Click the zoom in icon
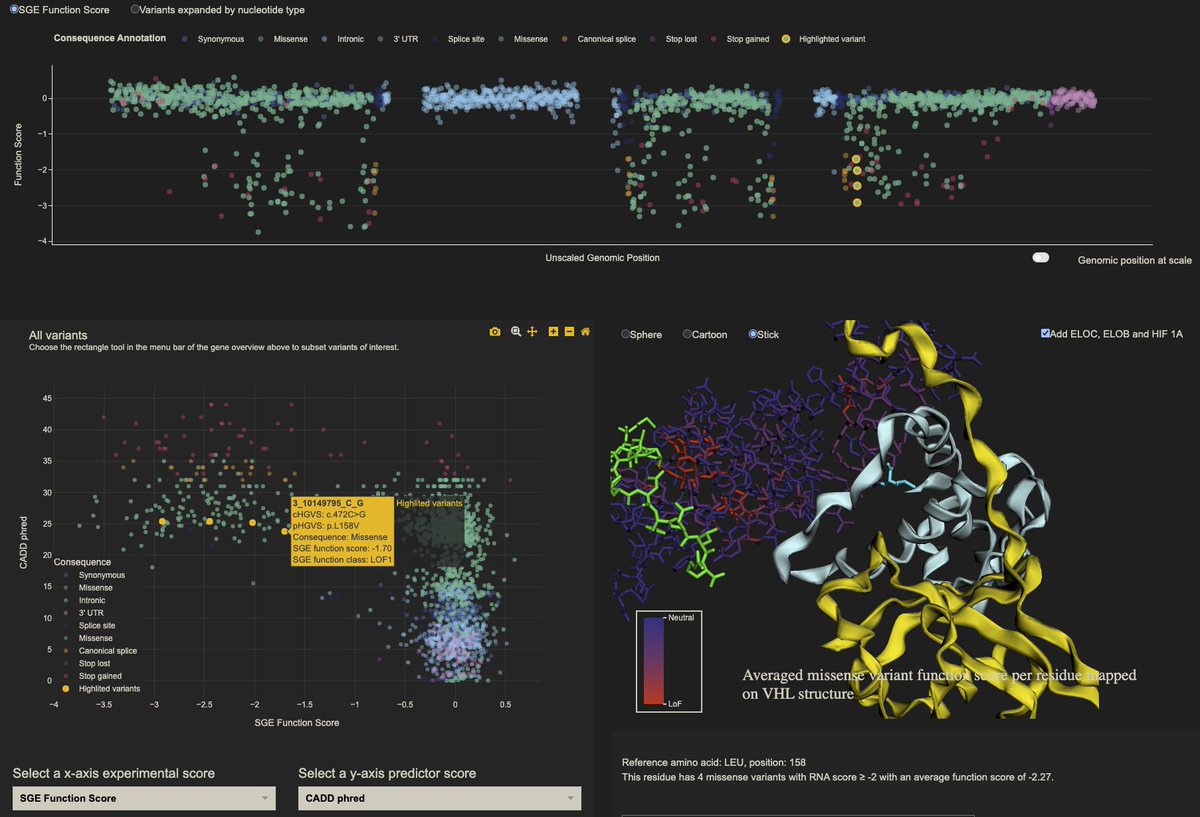 coord(553,331)
